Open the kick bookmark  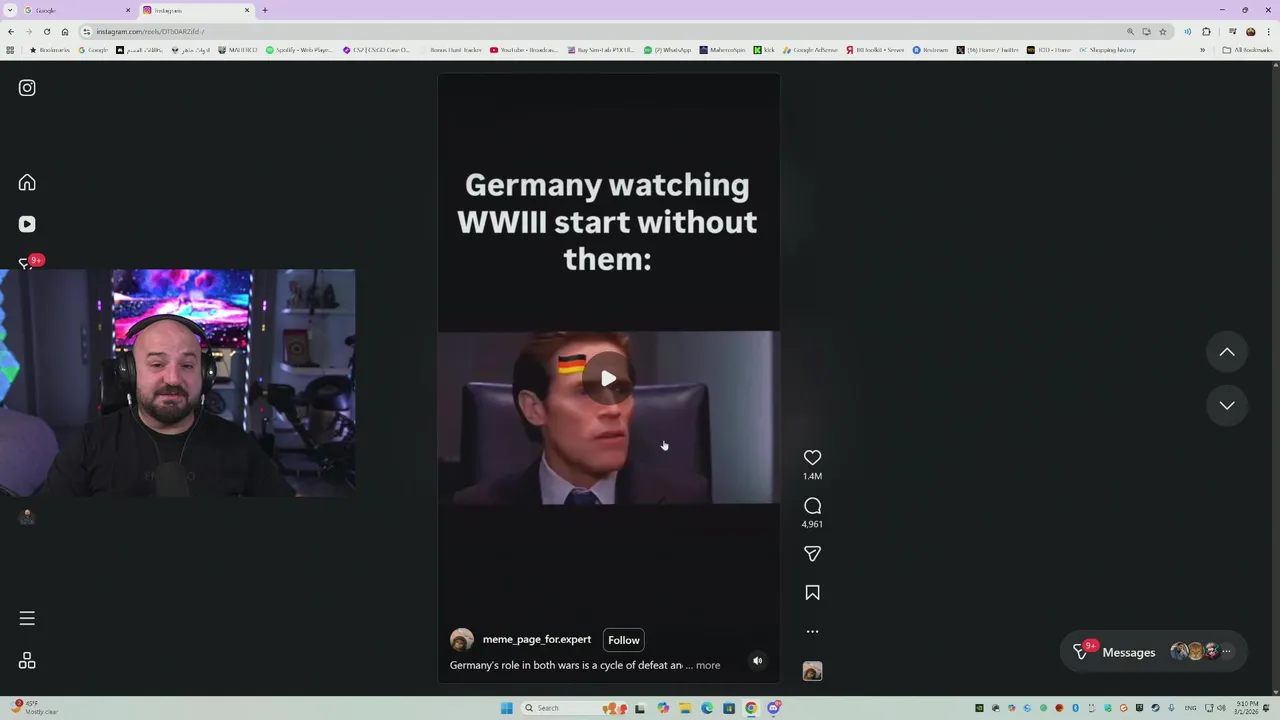(x=764, y=50)
